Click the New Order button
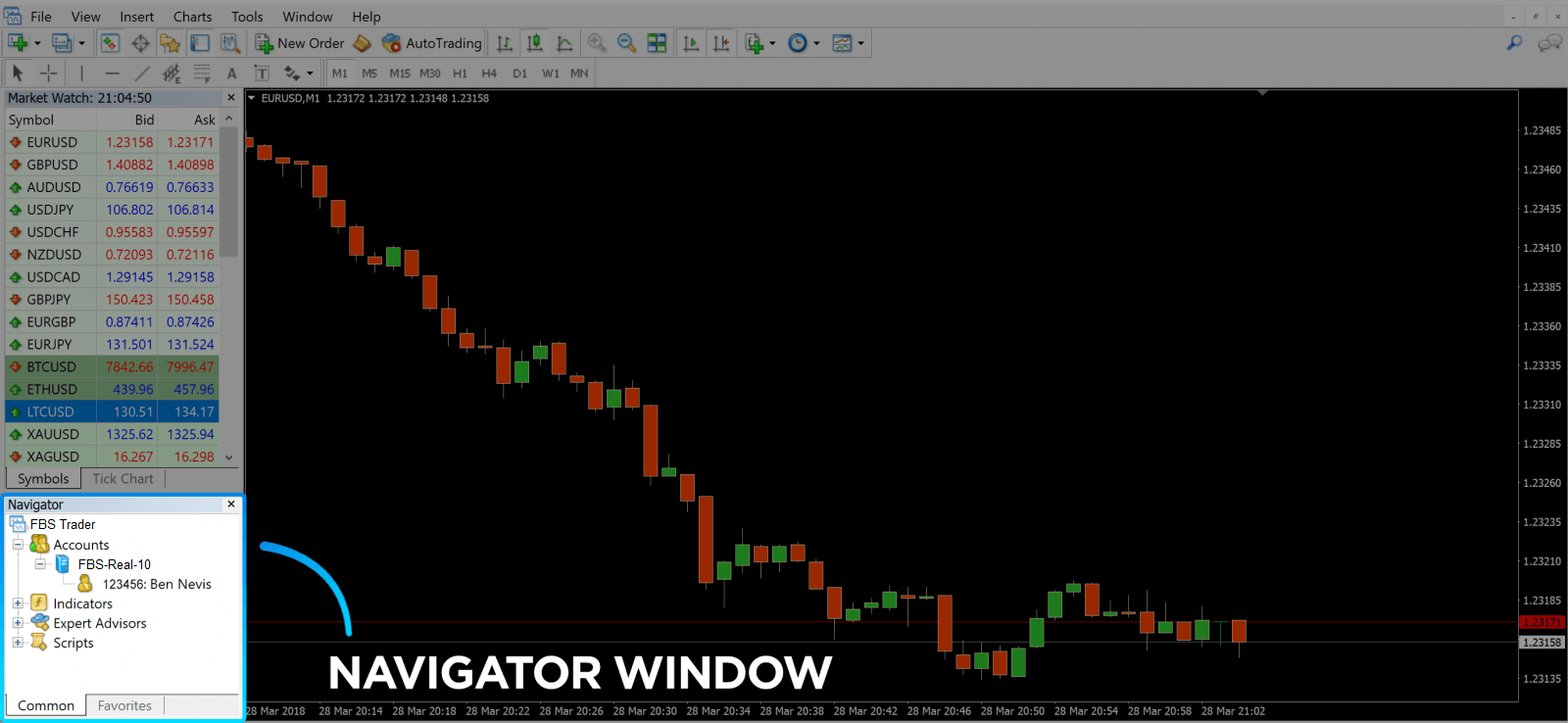 (300, 43)
